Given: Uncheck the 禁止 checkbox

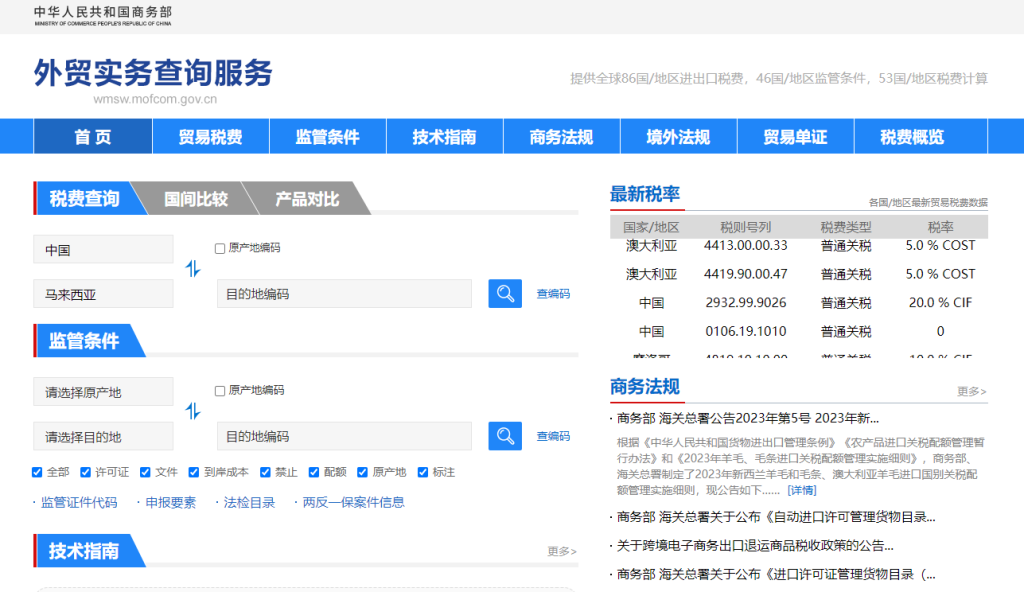Looking at the screenshot, I should click(x=265, y=472).
